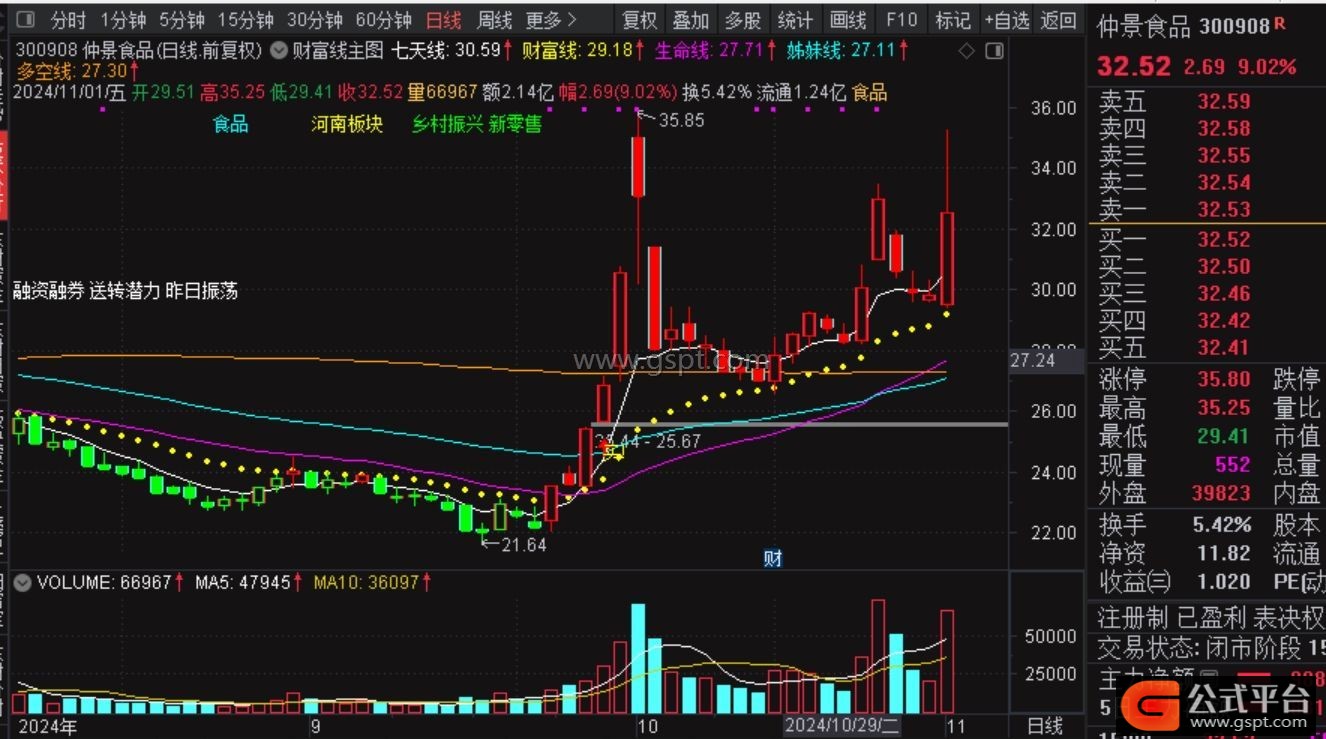This screenshot has width=1326, height=739.
Task: Open the 统计 statistics button
Action: (795, 20)
